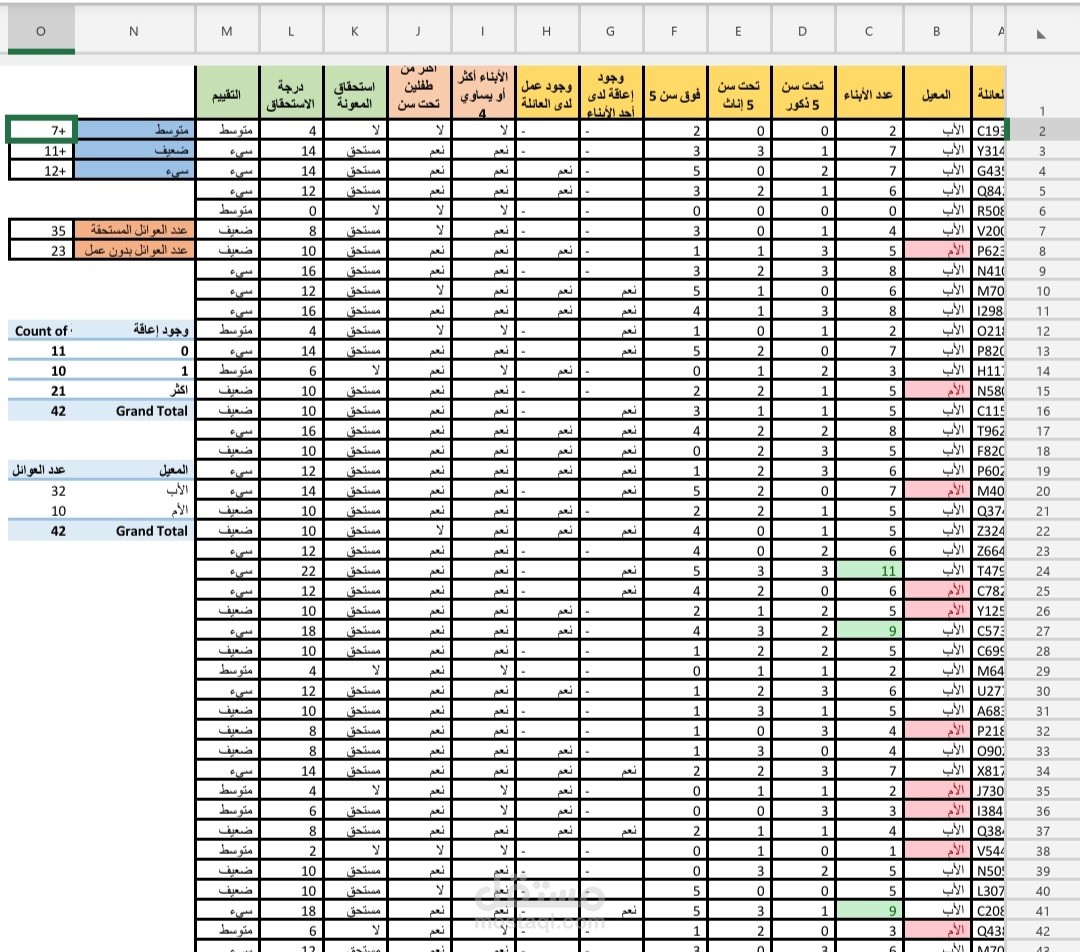This screenshot has width=1080, height=952.
Task: Click the تحت سن 5 ذكور header cell
Action: tap(802, 93)
